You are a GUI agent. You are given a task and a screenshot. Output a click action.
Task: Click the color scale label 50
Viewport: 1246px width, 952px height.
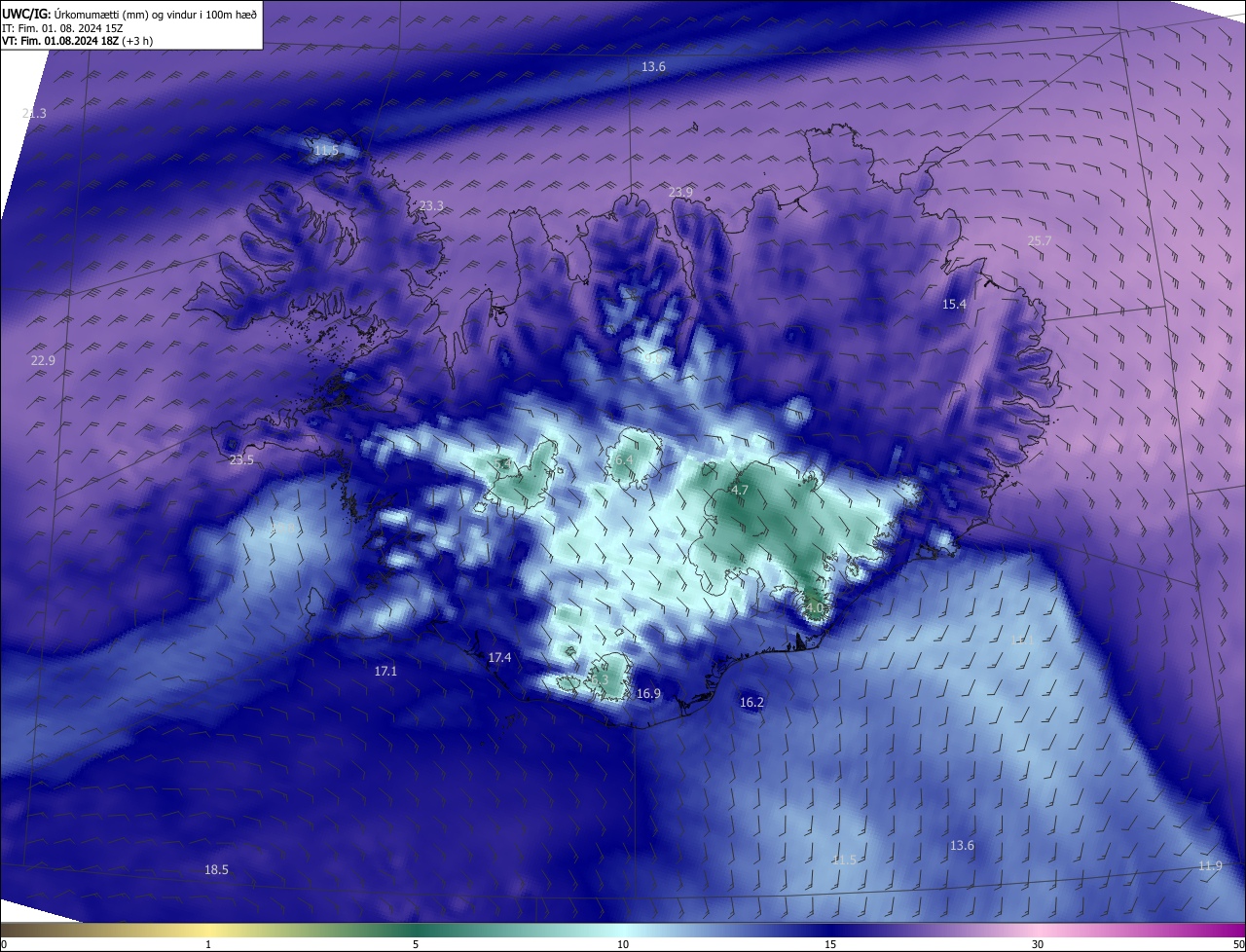coord(1238,945)
